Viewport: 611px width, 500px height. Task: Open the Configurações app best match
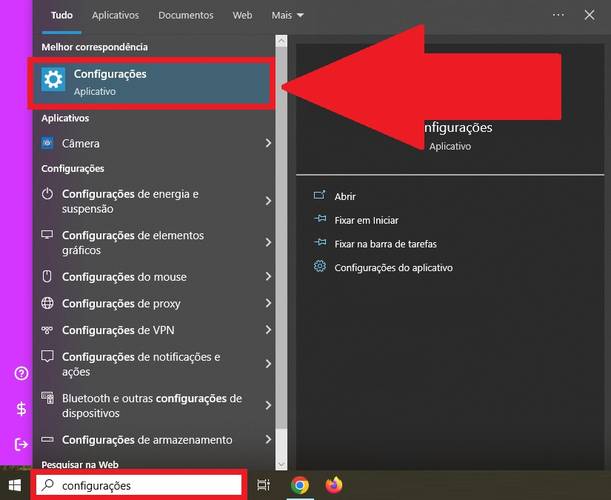click(x=152, y=83)
